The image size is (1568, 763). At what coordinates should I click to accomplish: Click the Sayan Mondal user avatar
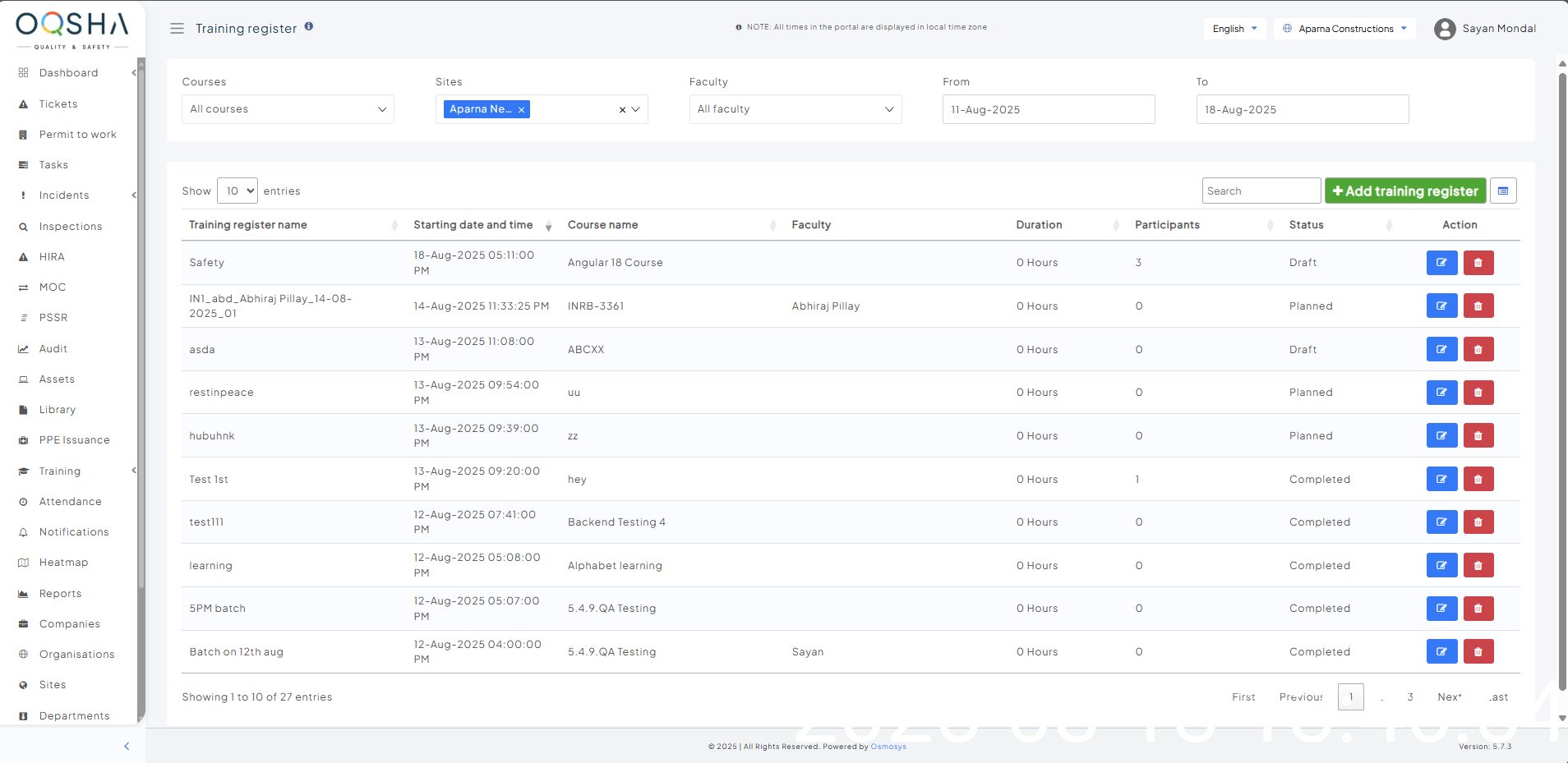1444,30
